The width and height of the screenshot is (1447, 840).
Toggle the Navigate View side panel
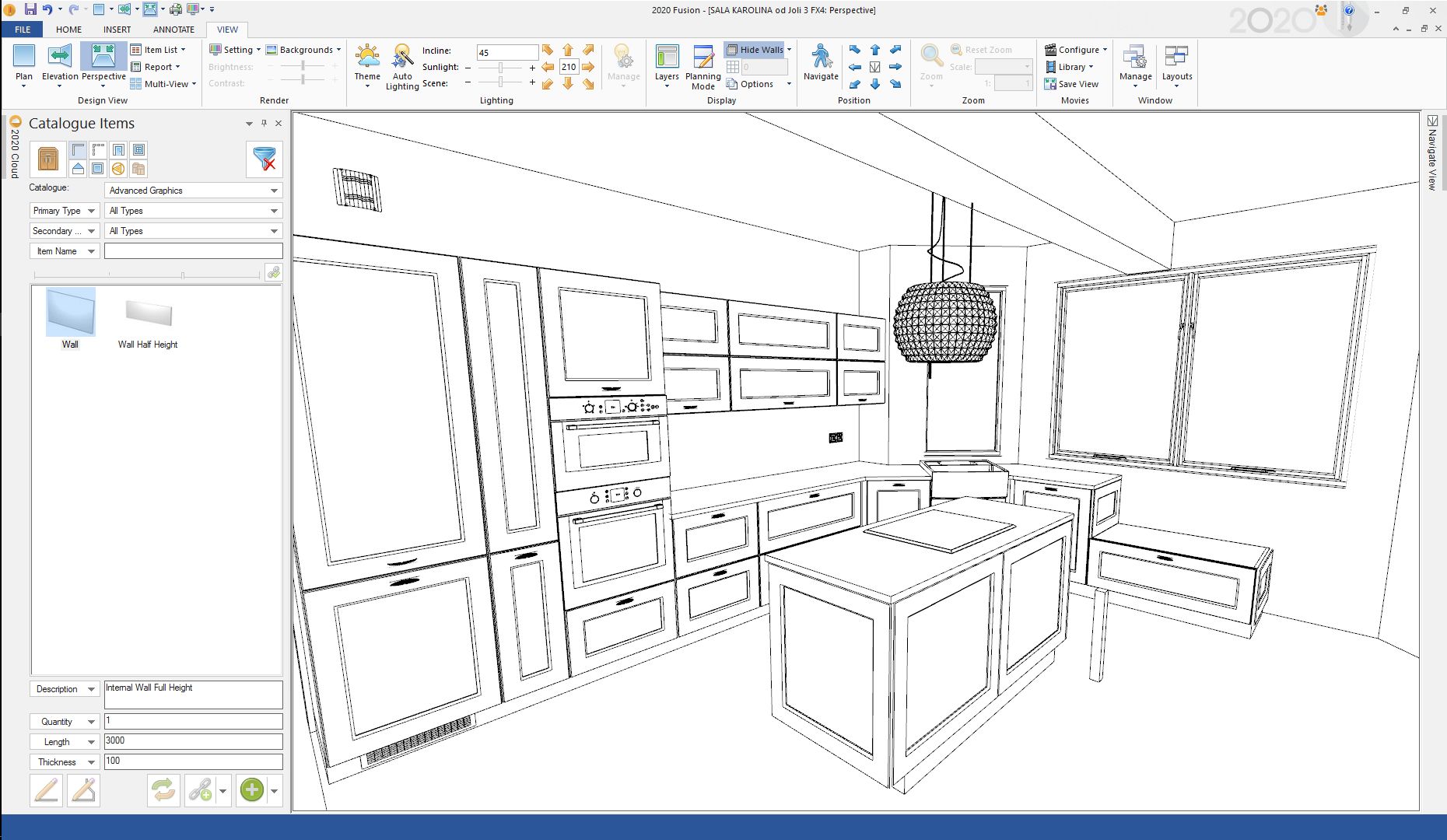[1432, 152]
